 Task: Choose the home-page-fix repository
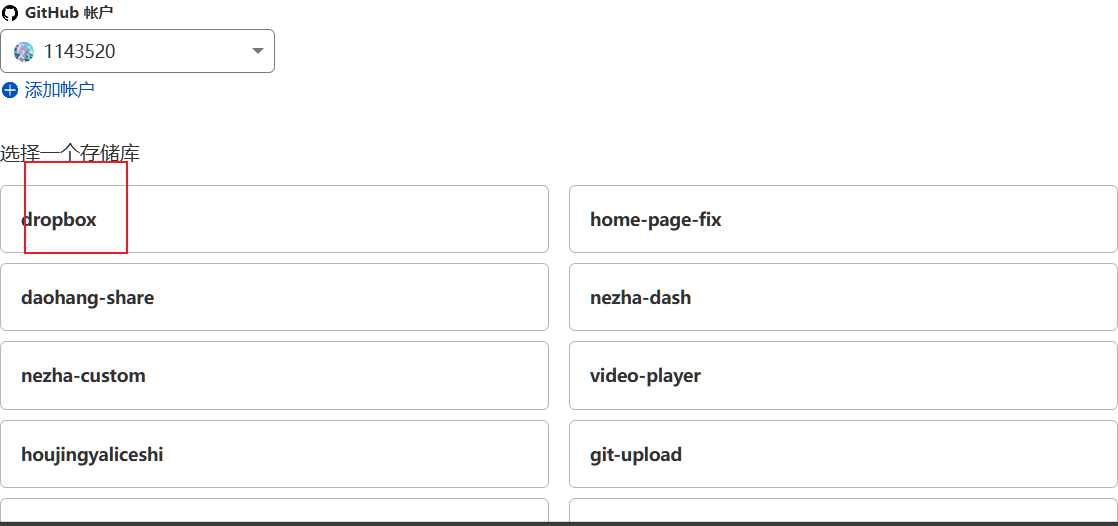655,219
